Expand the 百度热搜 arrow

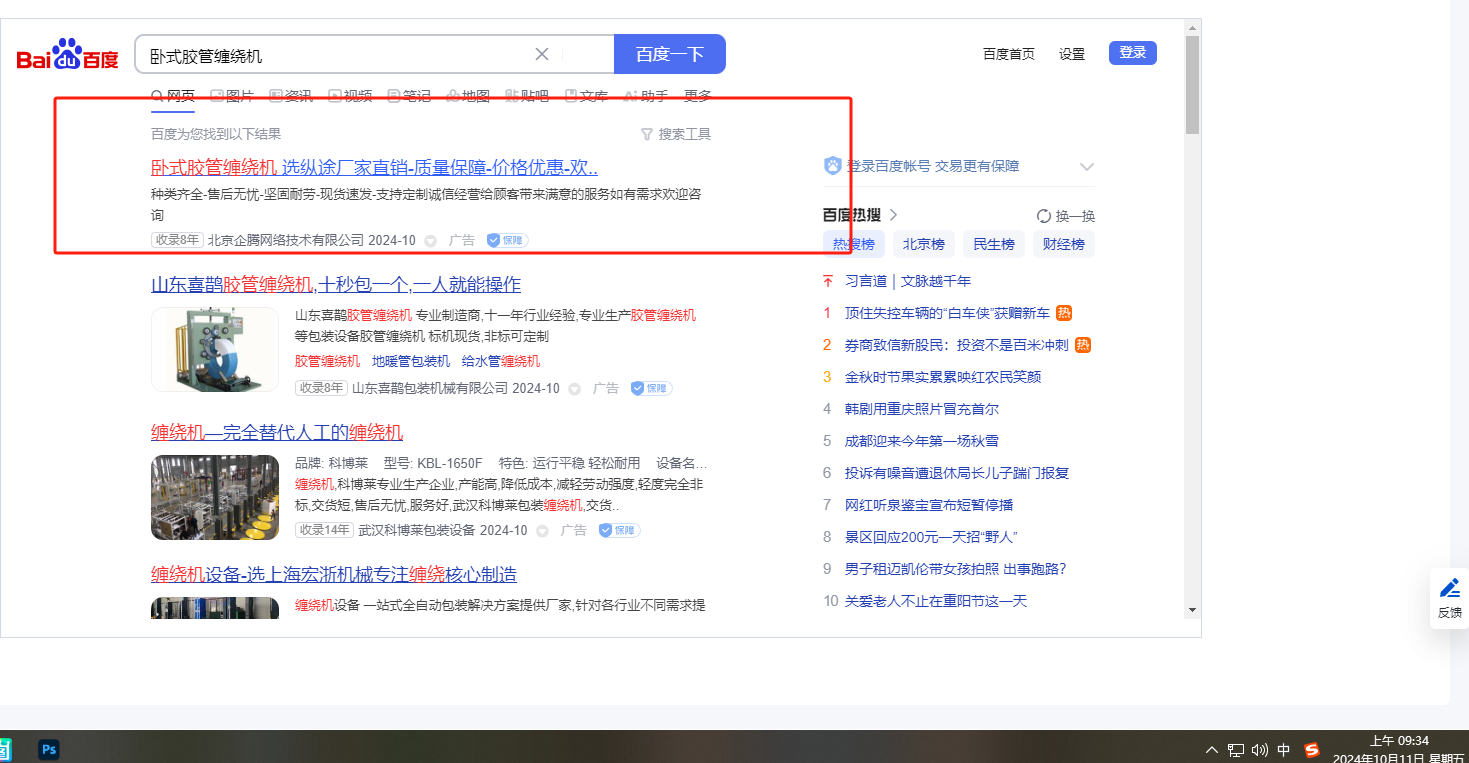coord(894,215)
